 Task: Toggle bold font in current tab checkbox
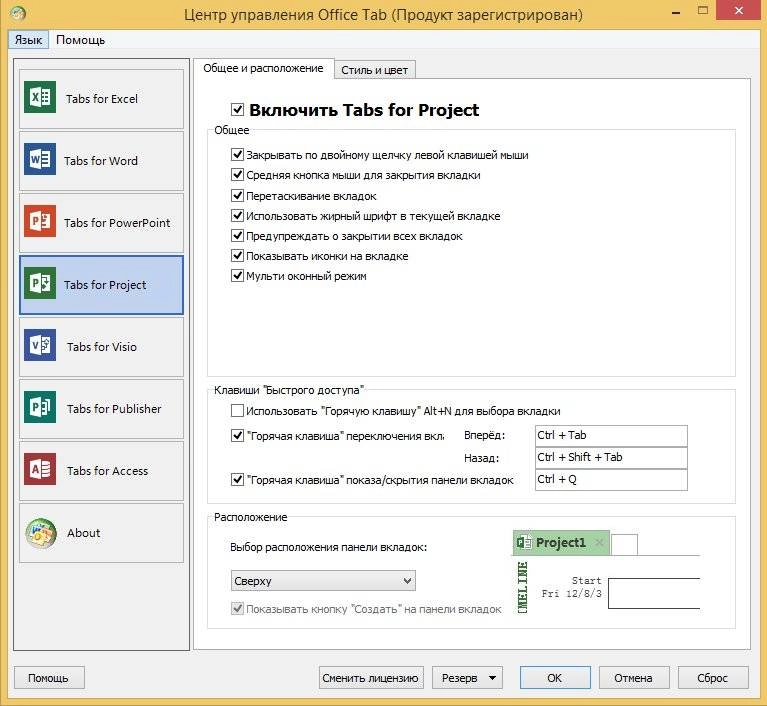(x=237, y=215)
